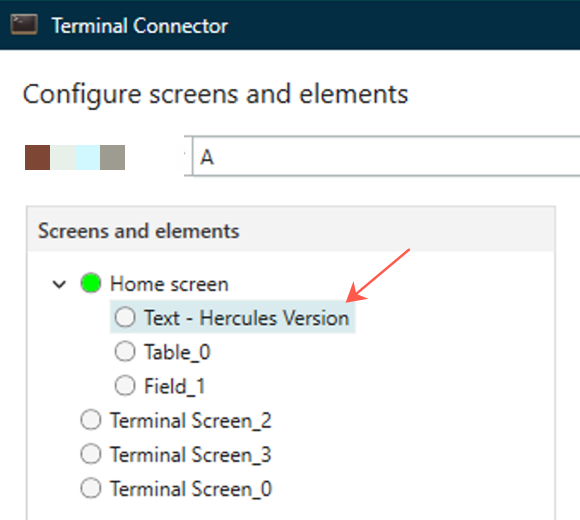
Task: Toggle the circle beside Table_0
Action: coord(125,351)
